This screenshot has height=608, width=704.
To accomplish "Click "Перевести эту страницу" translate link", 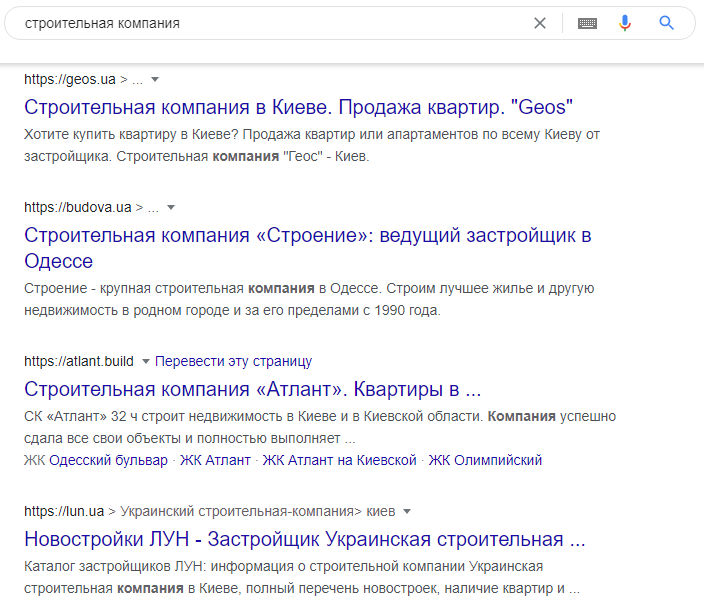I will [233, 361].
